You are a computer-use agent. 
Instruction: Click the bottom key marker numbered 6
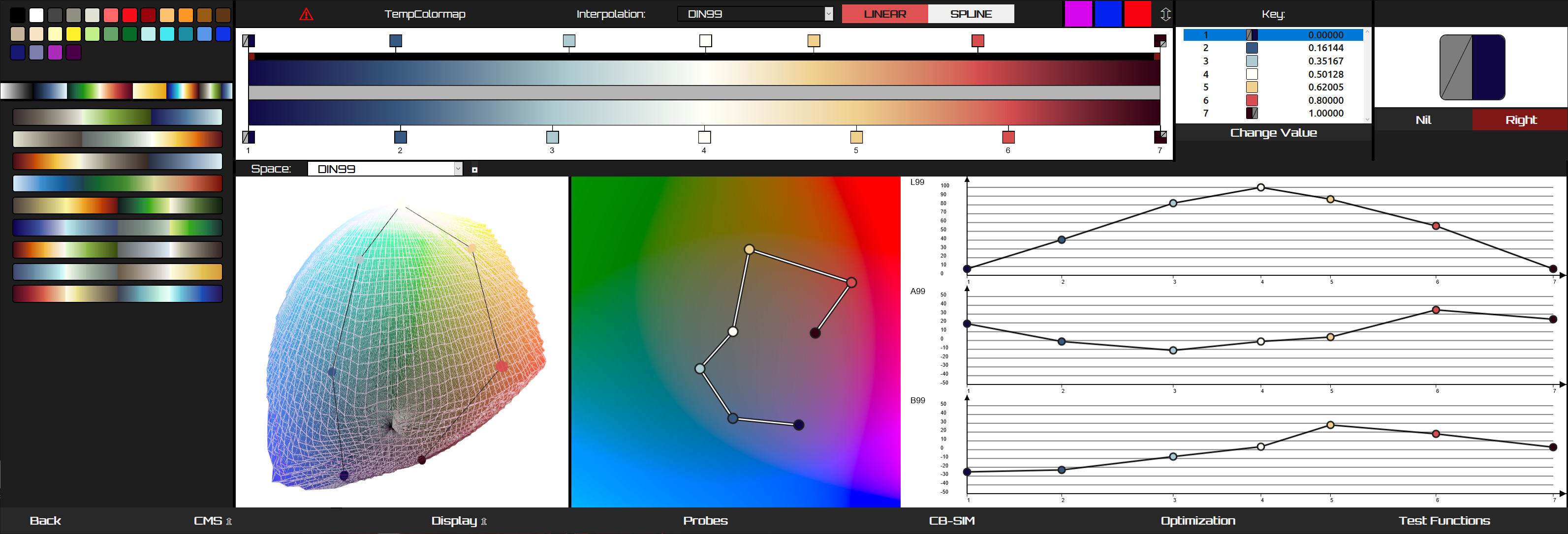point(1008,137)
